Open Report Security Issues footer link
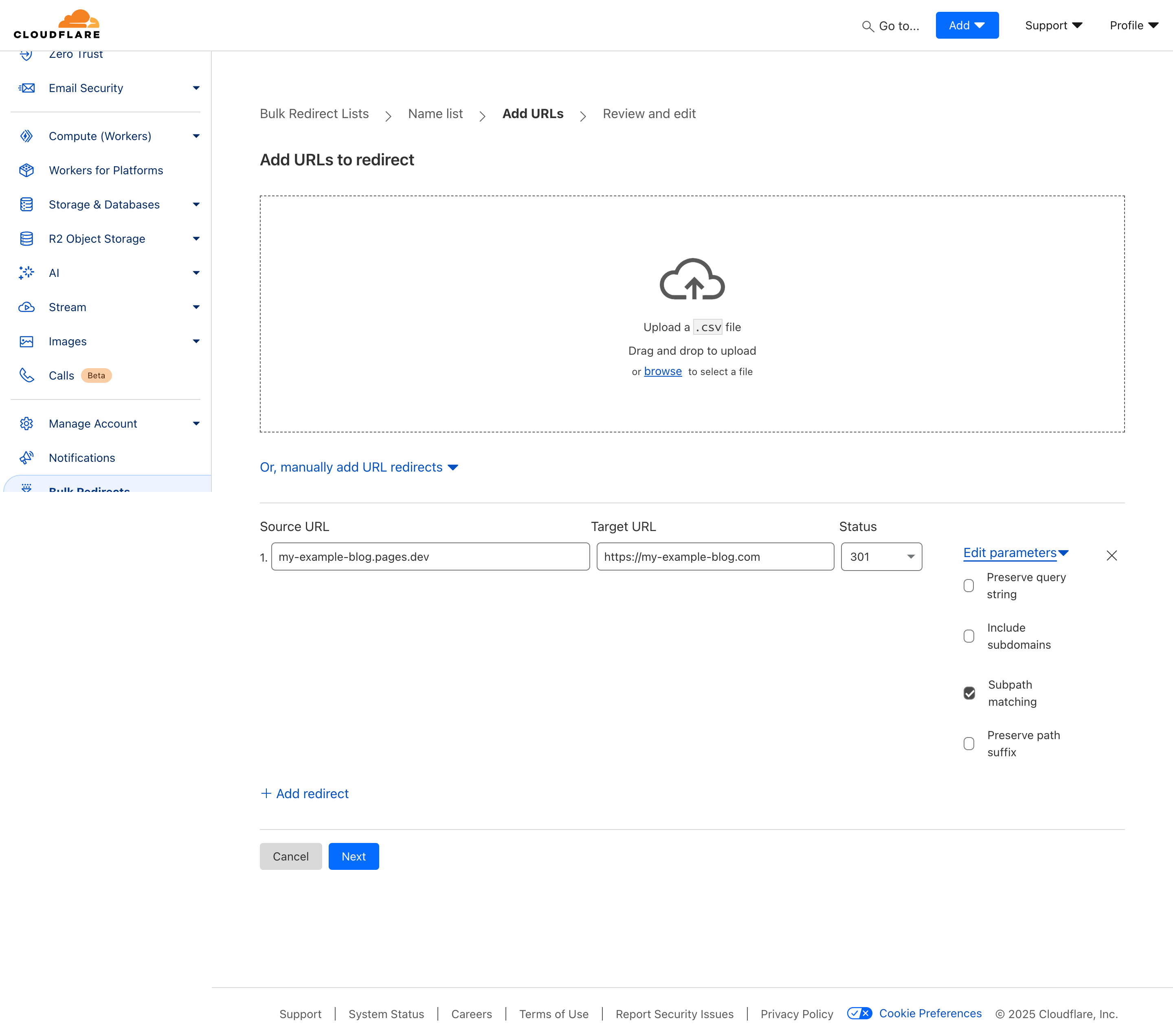Screen dimensions: 1173x1036 [674, 1014]
